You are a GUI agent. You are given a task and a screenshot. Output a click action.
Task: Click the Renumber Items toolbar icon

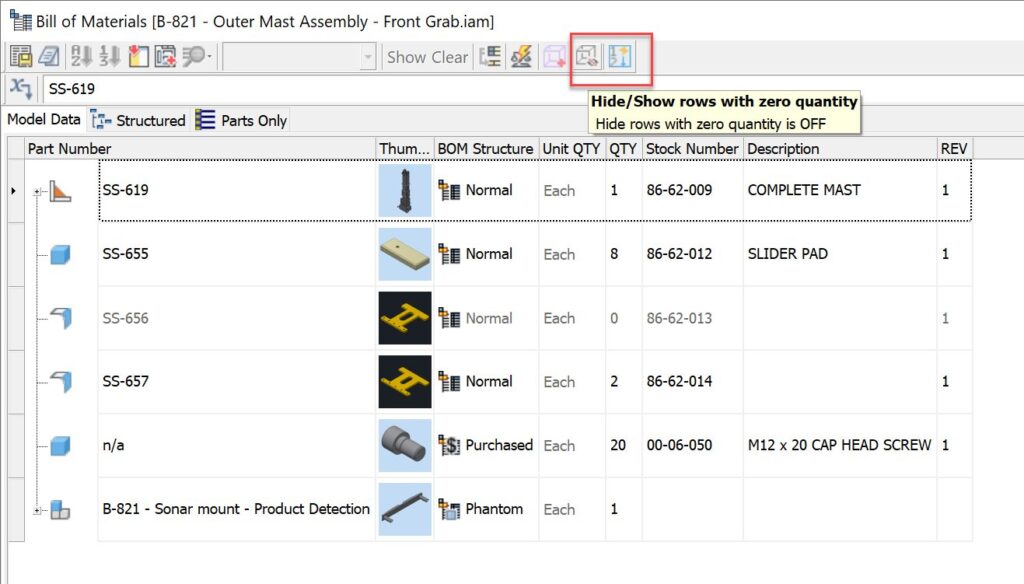click(110, 57)
